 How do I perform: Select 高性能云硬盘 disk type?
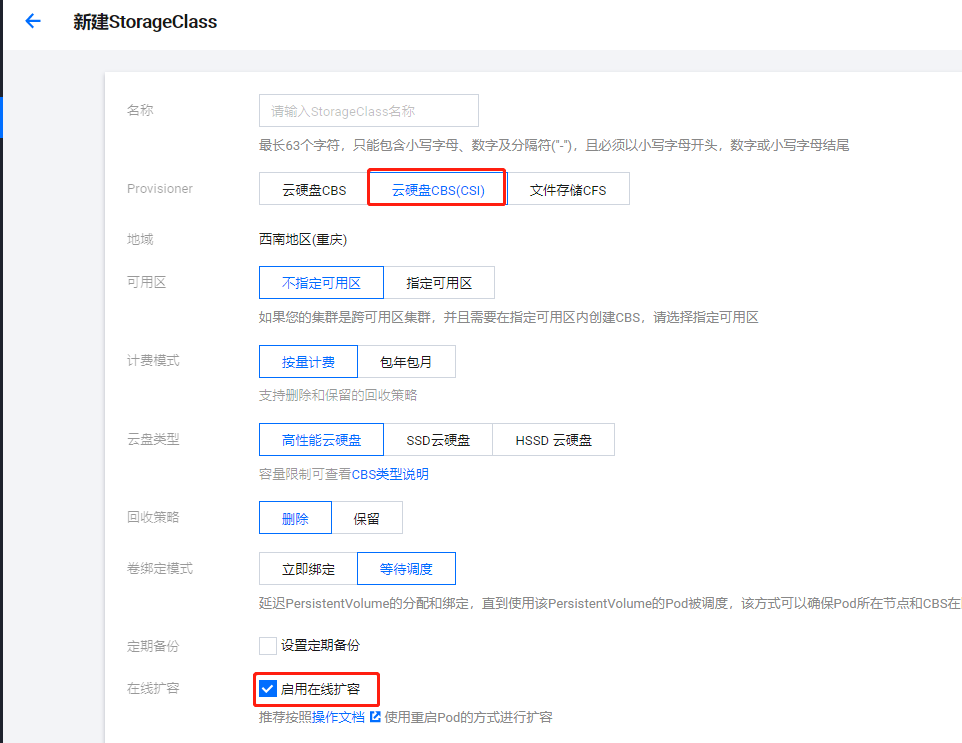[320, 440]
